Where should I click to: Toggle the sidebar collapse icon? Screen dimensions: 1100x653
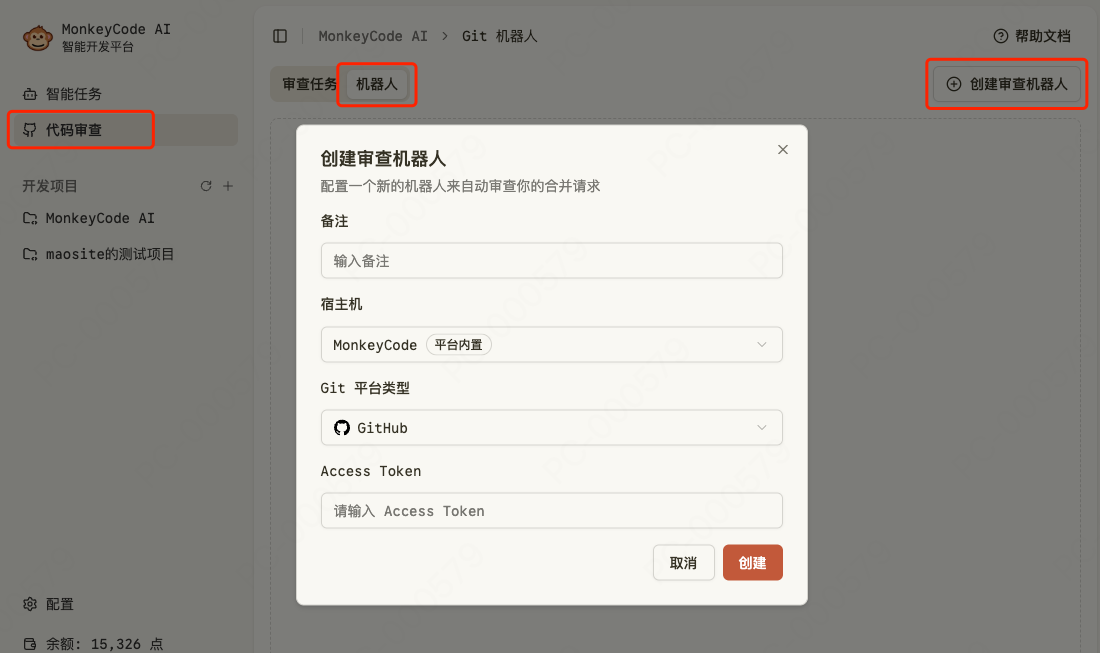click(x=280, y=36)
